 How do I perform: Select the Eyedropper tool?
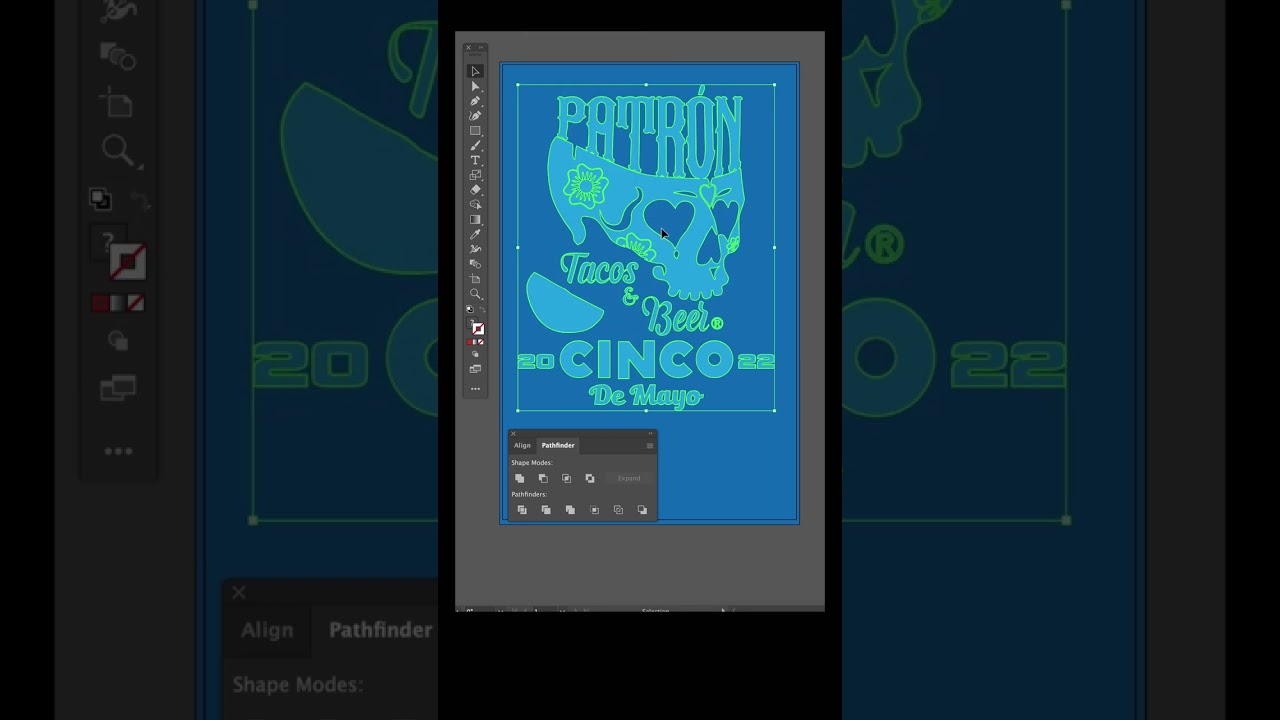click(x=476, y=234)
